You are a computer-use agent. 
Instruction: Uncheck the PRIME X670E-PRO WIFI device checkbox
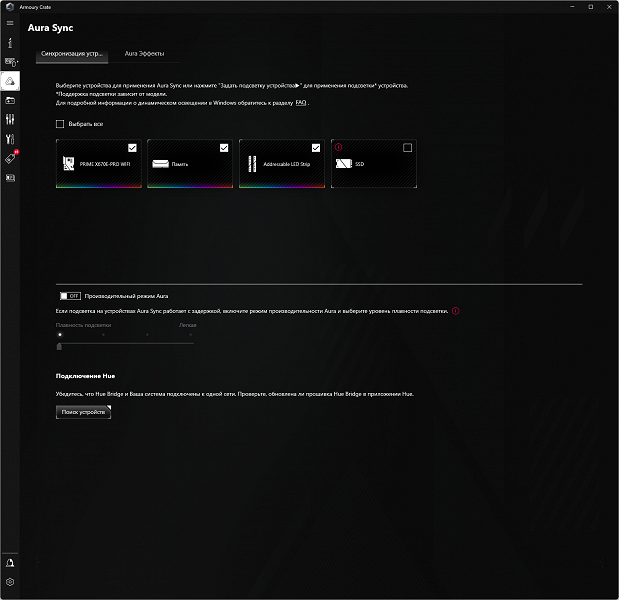[132, 148]
